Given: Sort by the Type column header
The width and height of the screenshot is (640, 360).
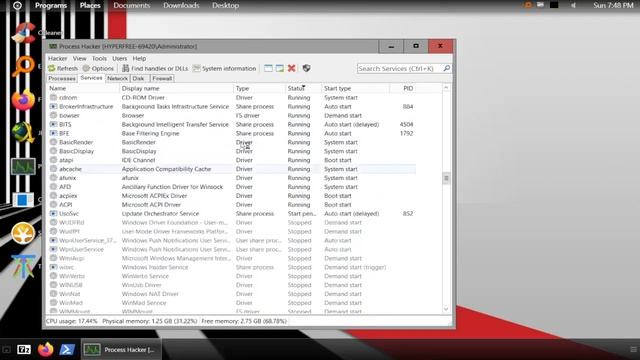Looking at the screenshot, I should point(259,88).
